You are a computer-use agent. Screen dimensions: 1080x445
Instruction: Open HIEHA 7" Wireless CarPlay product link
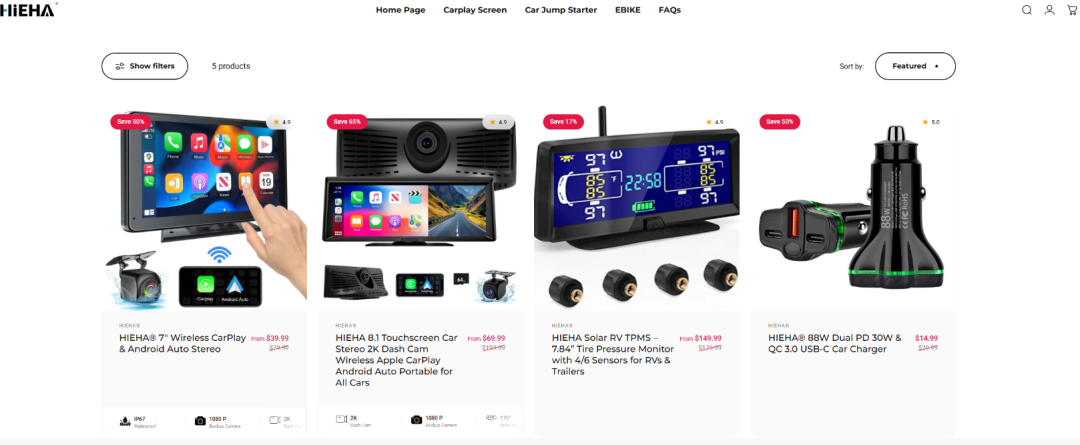183,343
